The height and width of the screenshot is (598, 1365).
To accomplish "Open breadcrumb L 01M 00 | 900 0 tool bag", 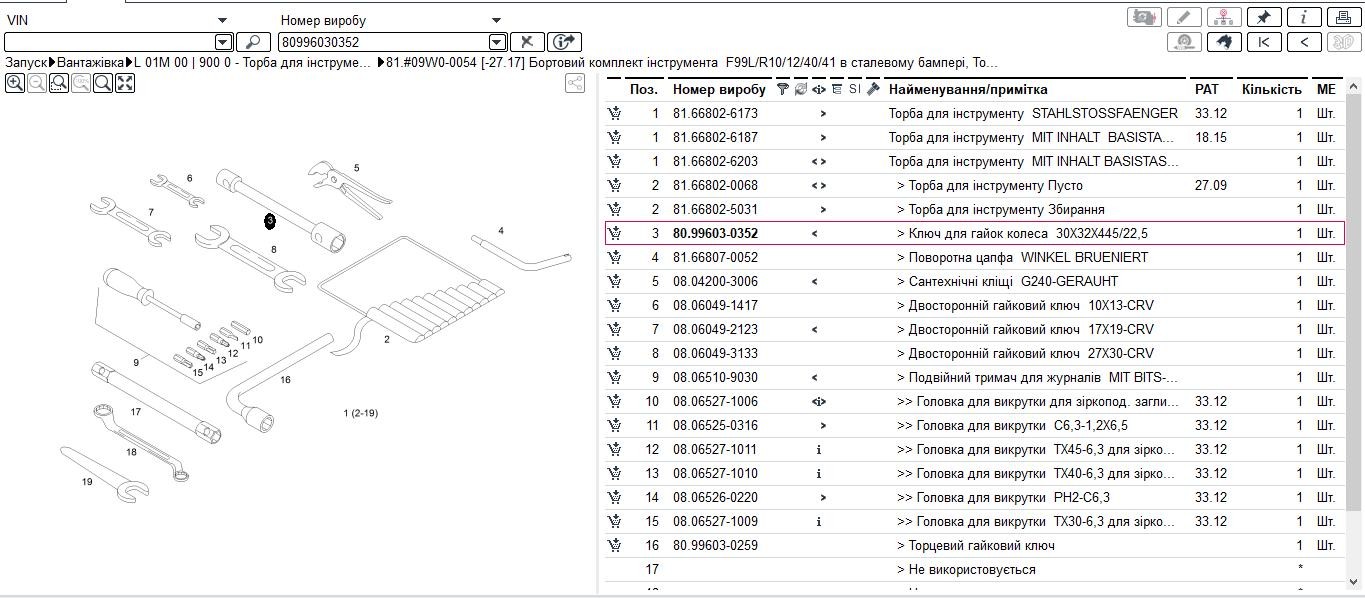I will (x=253, y=63).
